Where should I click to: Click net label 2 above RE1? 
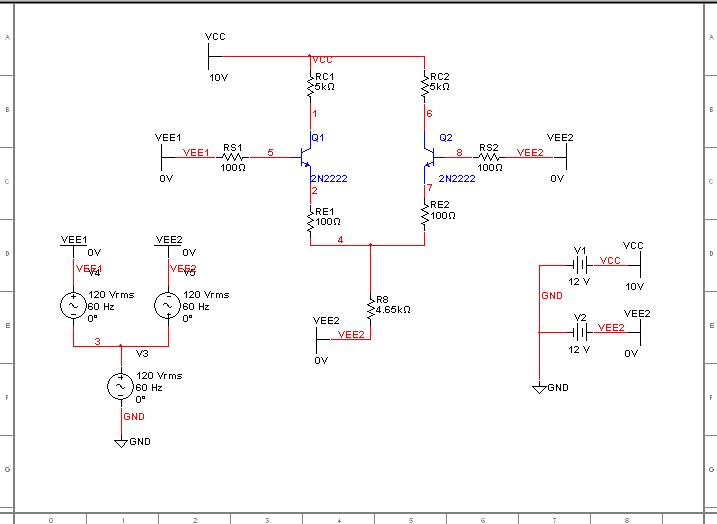[x=315, y=190]
